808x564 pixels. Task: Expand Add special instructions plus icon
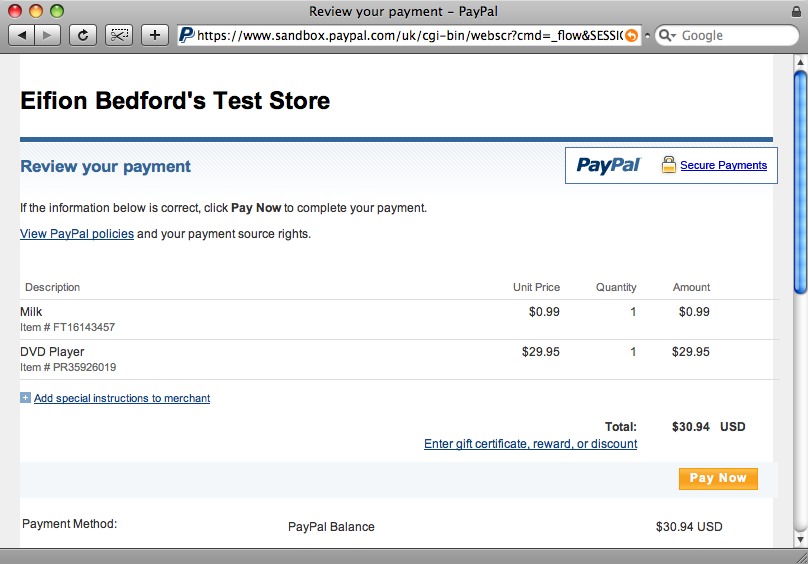[25, 397]
